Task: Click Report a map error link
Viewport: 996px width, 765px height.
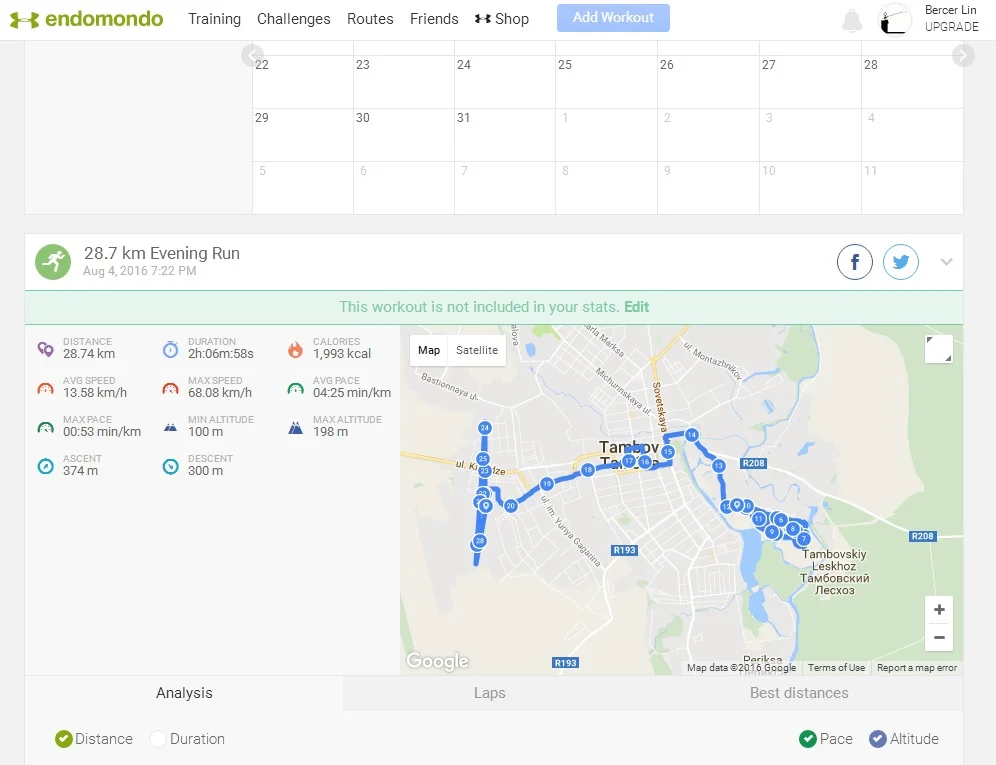Action: [917, 668]
